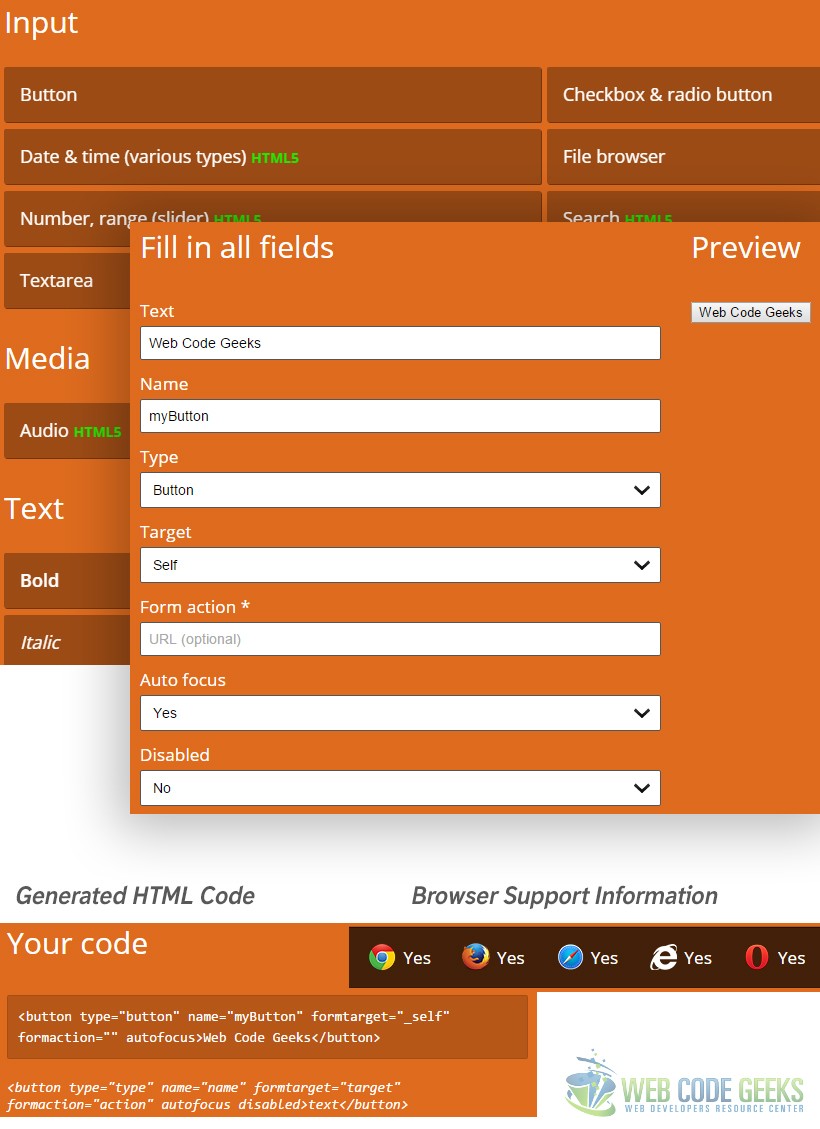Click the button syntax template text
This screenshot has width=820, height=1129.
pyautogui.click(x=207, y=1096)
